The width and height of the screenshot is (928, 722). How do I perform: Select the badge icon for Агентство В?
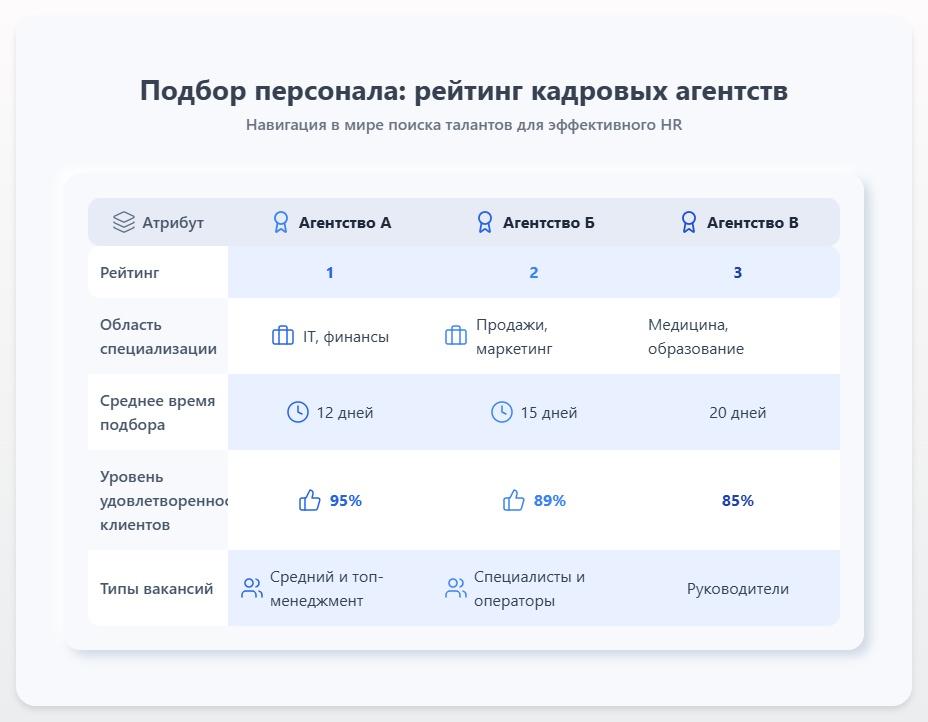point(688,222)
